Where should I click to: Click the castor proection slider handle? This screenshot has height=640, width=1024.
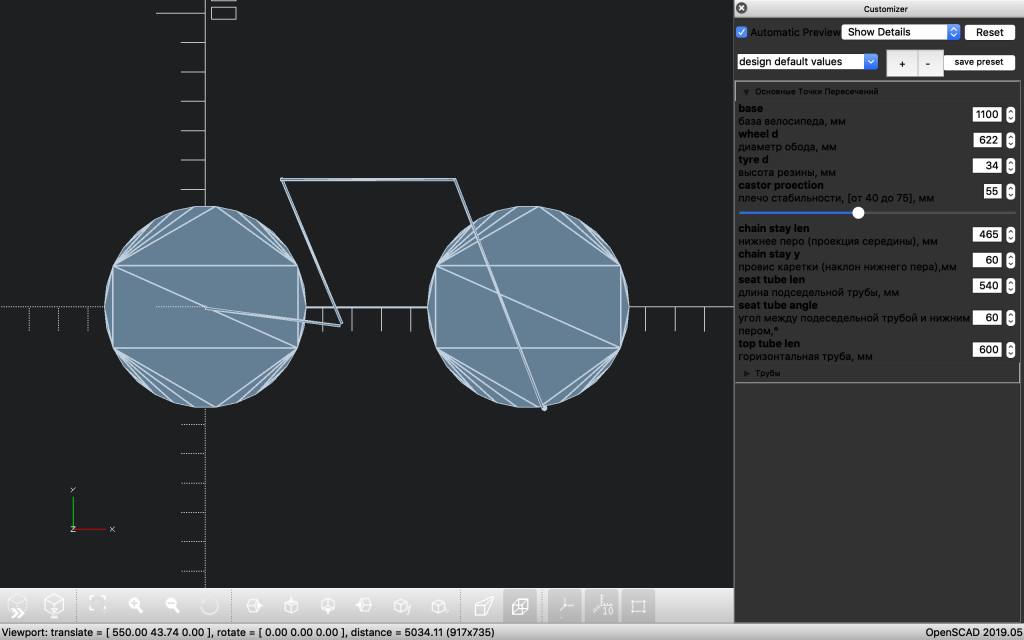pyautogui.click(x=858, y=212)
